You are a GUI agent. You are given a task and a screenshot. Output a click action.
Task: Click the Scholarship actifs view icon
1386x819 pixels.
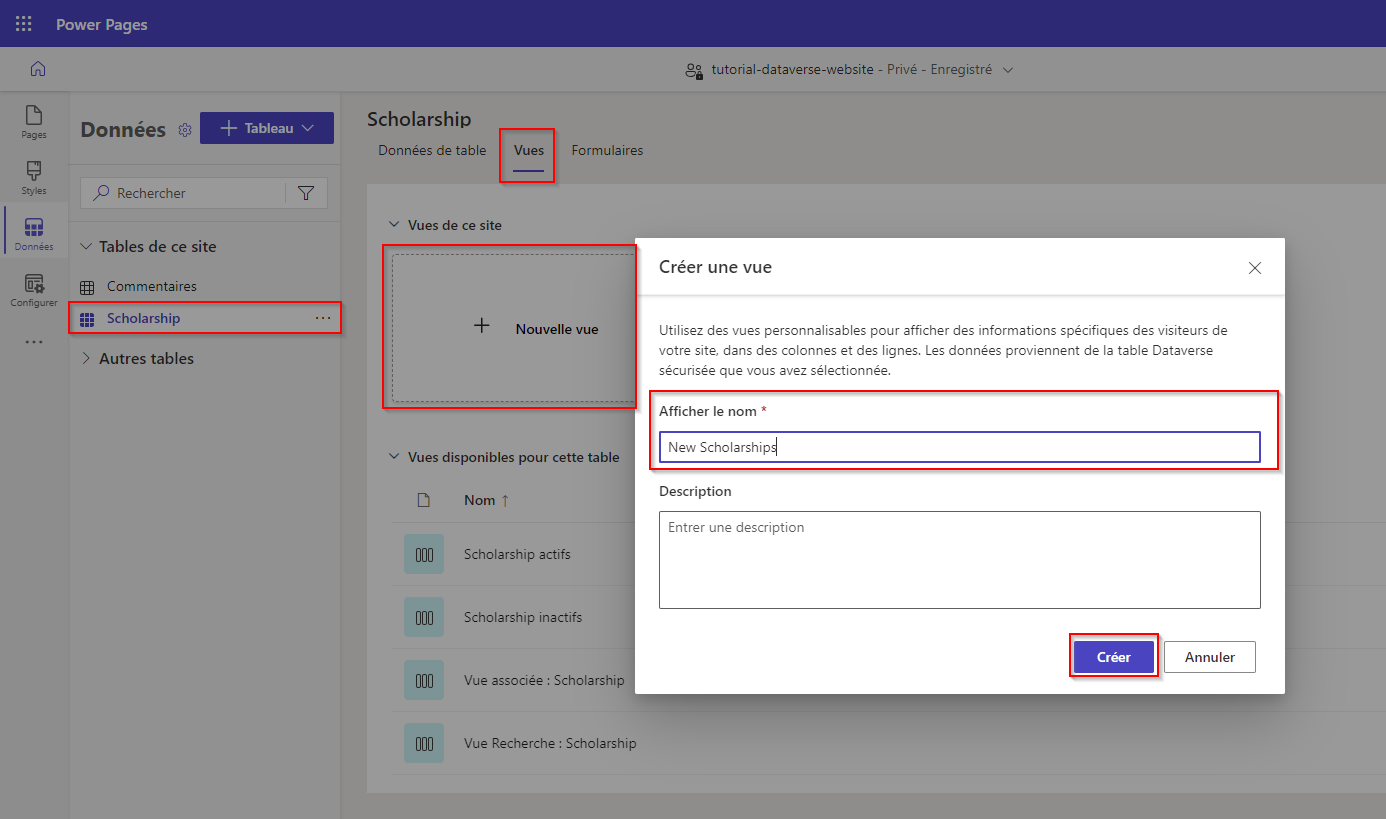coord(424,554)
